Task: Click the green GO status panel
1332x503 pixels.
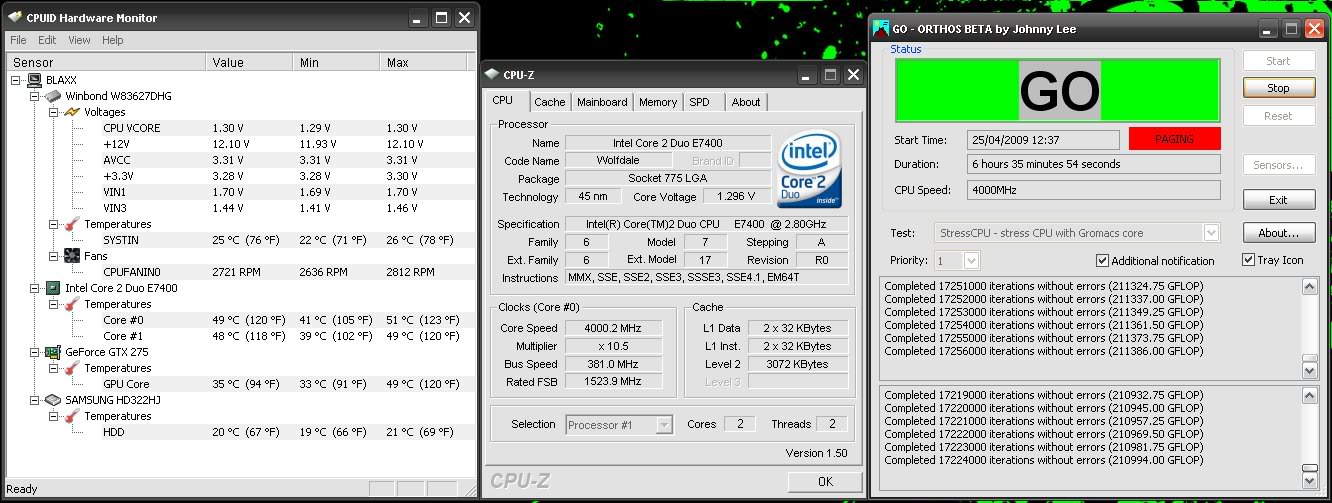Action: (1058, 91)
